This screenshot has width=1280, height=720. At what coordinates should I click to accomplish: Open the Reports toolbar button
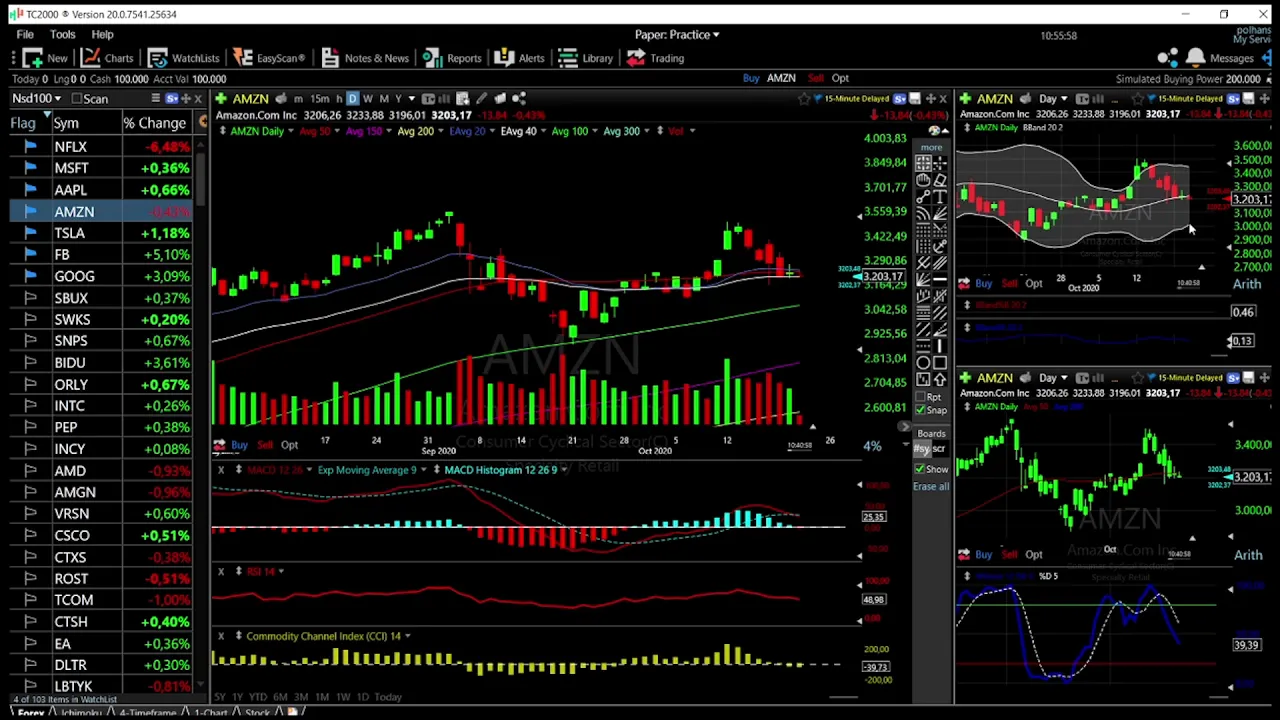coord(452,58)
